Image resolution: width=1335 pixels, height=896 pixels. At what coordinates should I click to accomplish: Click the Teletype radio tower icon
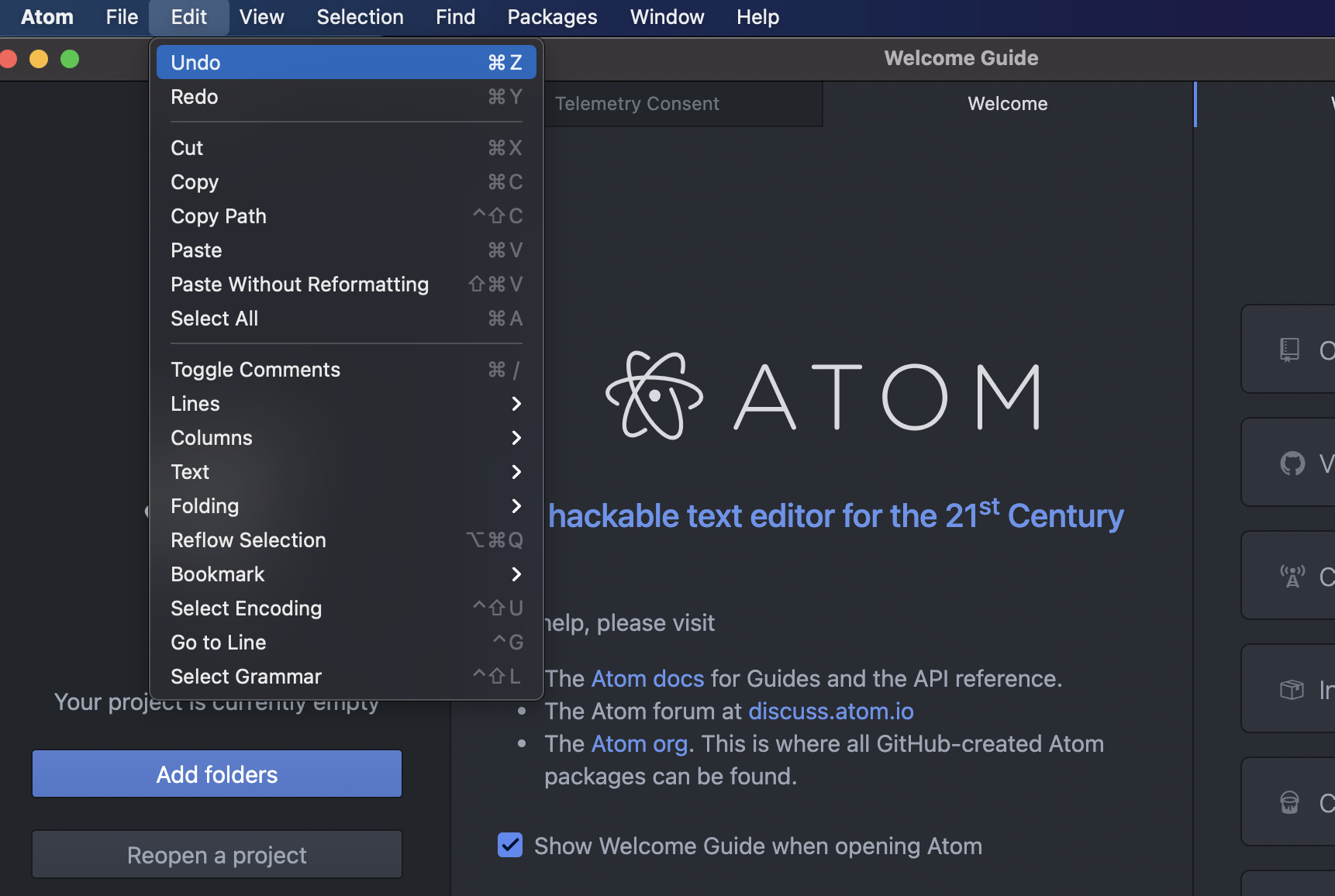pos(1292,577)
